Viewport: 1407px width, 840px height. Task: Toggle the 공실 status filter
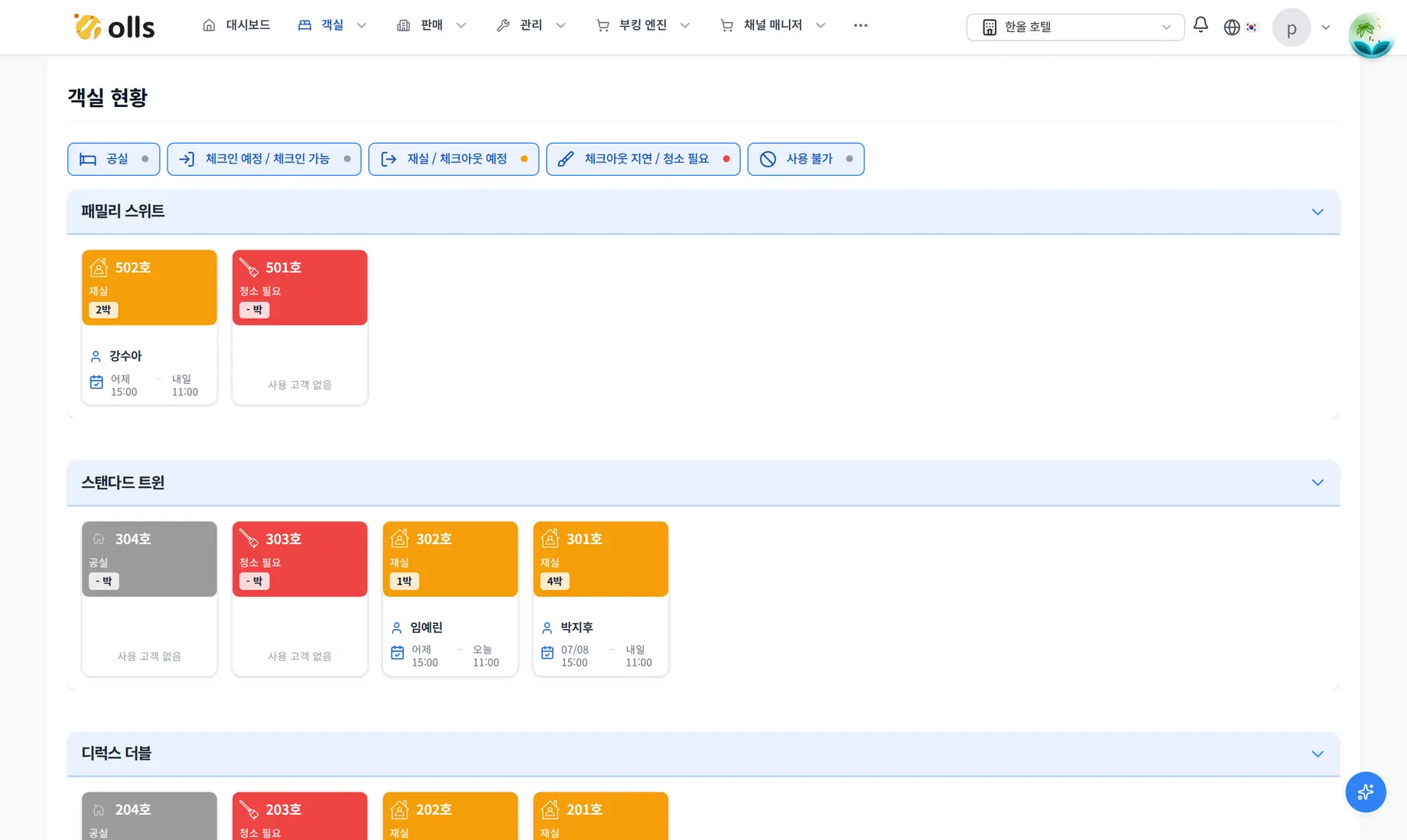[113, 159]
